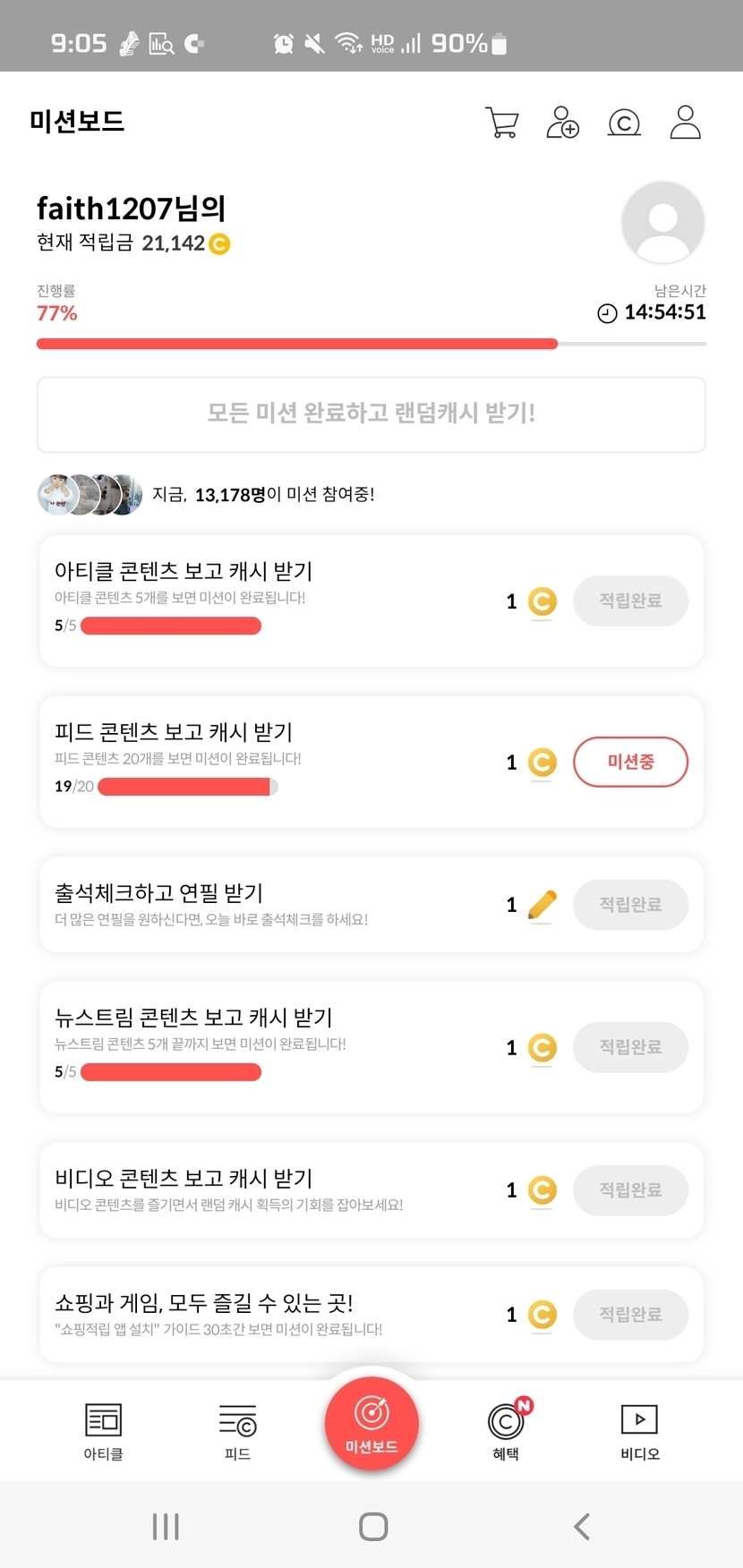
Task: Switch to the 피드 tab
Action: 237,1430
